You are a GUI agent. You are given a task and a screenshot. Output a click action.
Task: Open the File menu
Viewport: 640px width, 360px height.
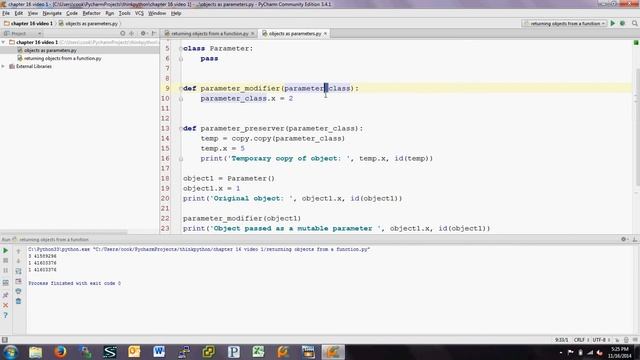click(6, 13)
